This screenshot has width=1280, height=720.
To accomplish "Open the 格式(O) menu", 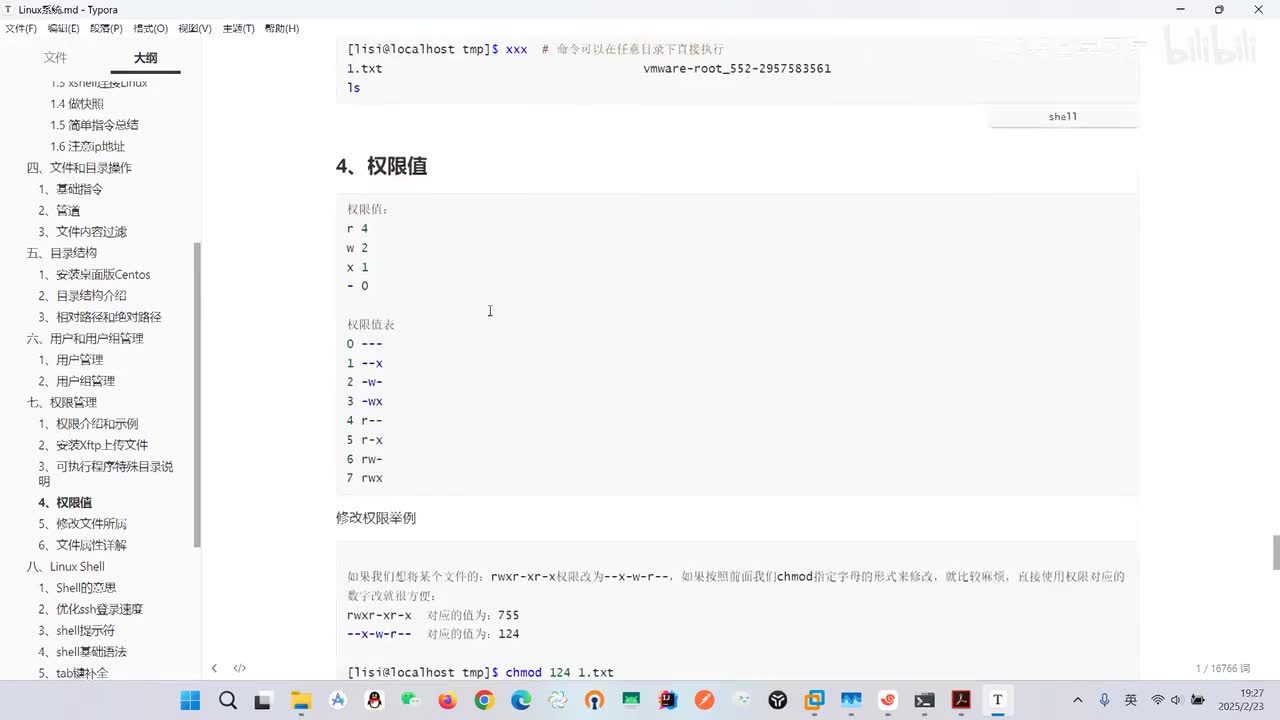I will [151, 28].
